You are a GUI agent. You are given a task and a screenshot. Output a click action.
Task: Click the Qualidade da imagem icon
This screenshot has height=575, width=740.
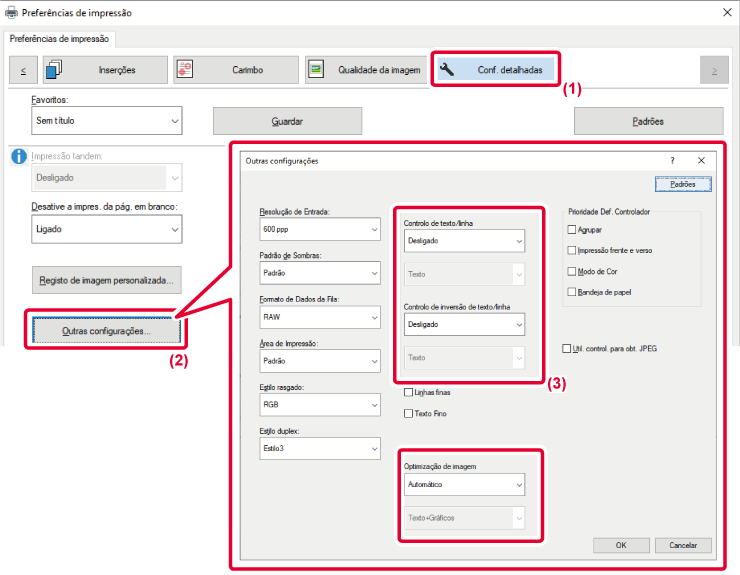pyautogui.click(x=318, y=70)
